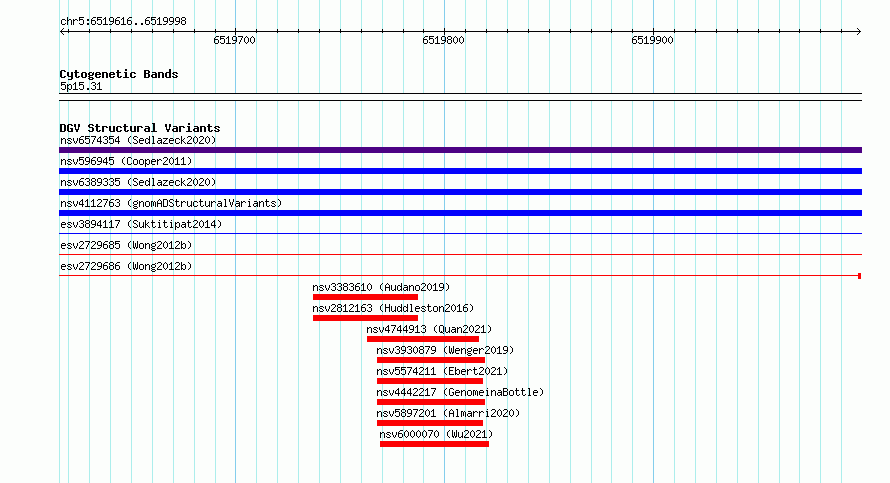Click the thin blue esv3894117 variant line
This screenshot has height=483, width=890.
point(460,233)
